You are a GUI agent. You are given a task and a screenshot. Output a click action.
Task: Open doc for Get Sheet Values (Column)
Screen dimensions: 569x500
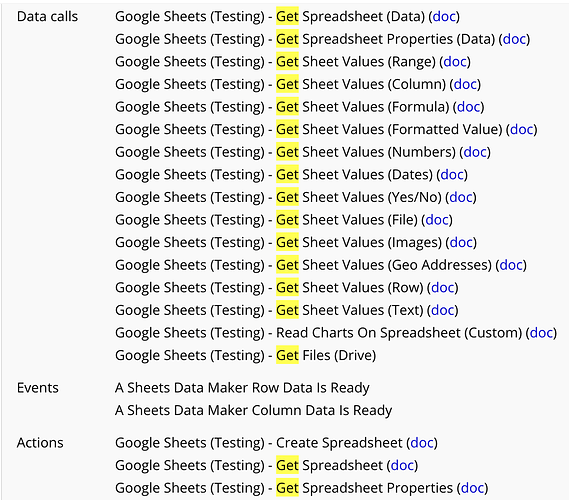(465, 84)
